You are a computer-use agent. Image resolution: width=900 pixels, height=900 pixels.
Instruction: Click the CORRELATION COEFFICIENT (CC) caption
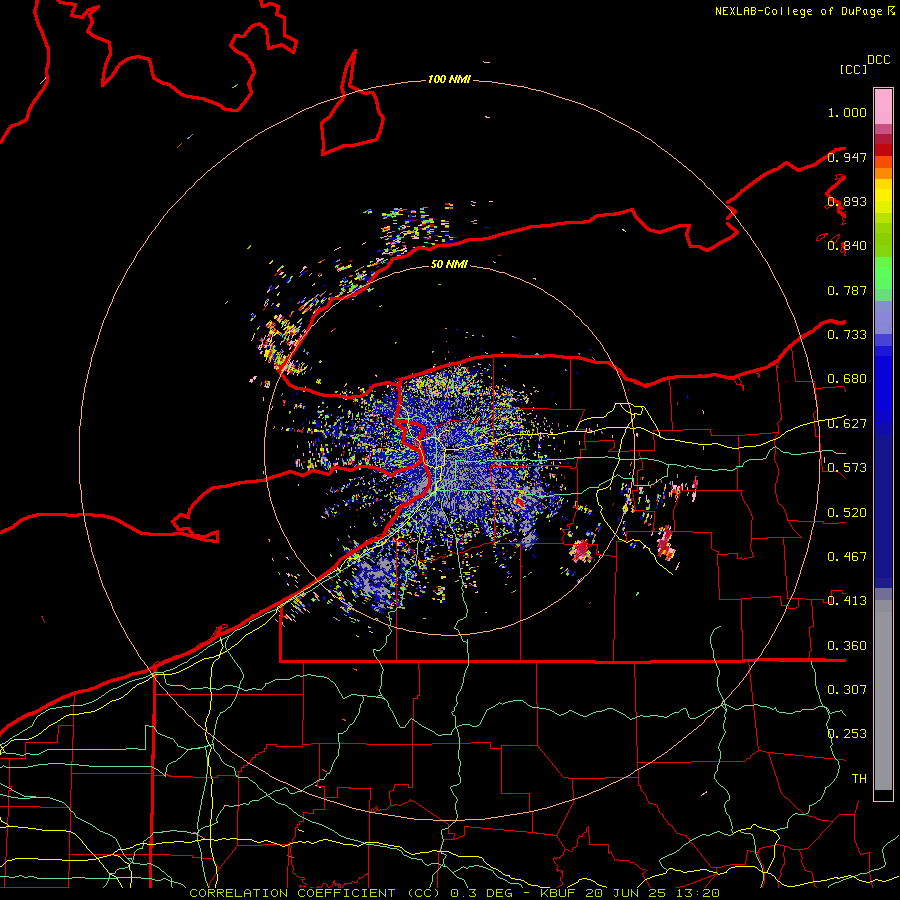[x=315, y=893]
